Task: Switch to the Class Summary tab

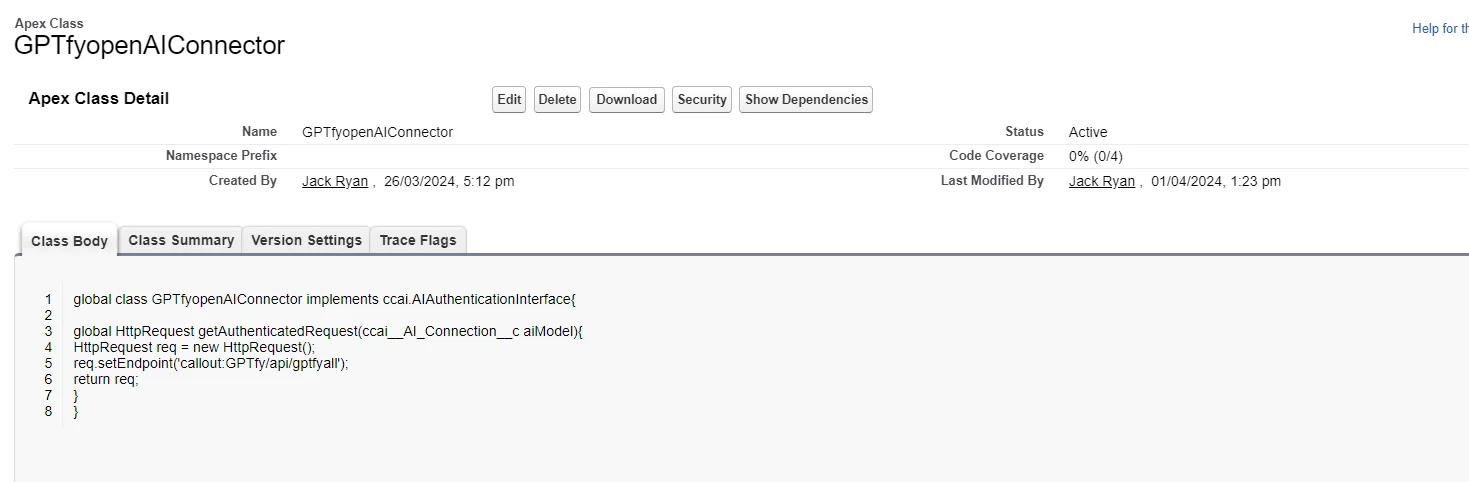Action: 181,240
